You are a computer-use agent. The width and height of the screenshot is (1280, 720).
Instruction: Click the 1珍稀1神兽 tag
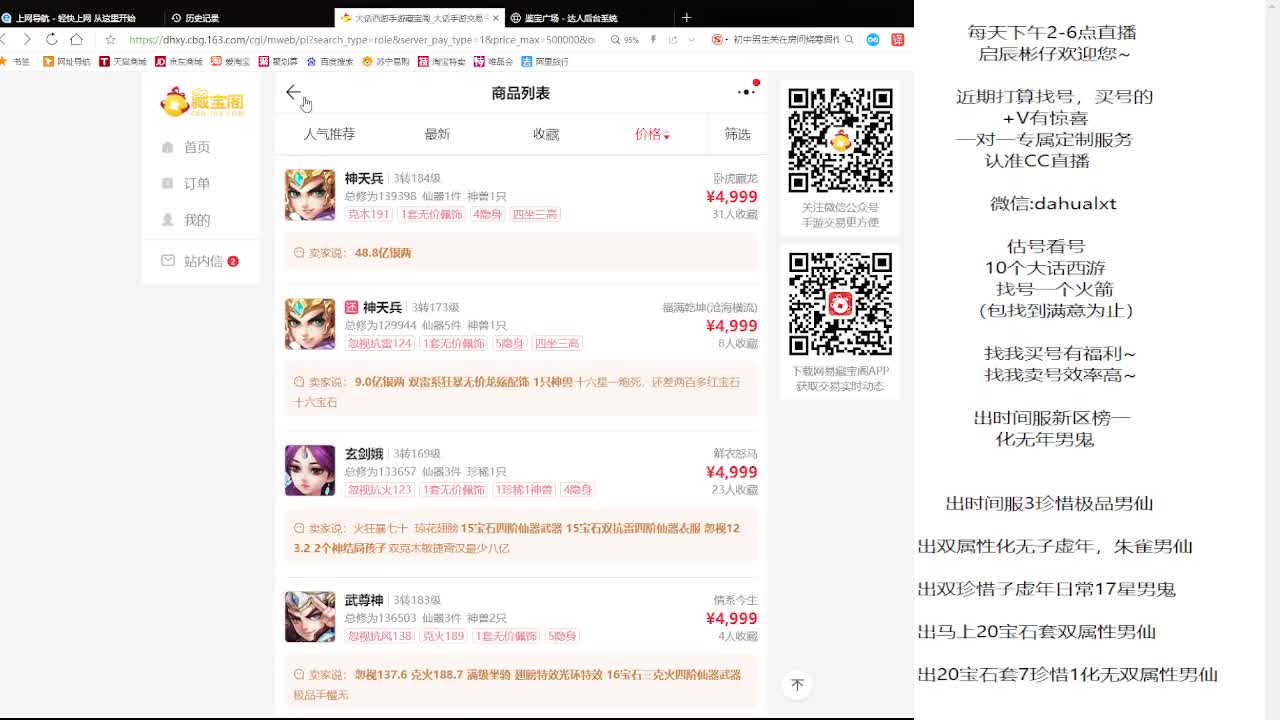tap(524, 489)
